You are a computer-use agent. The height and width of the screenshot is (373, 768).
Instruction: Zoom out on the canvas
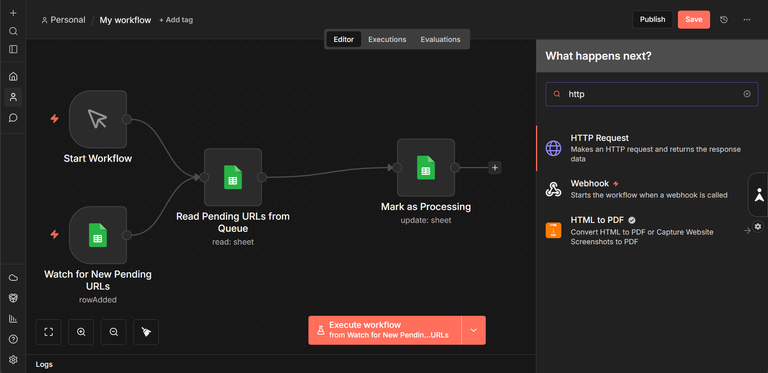coord(114,332)
